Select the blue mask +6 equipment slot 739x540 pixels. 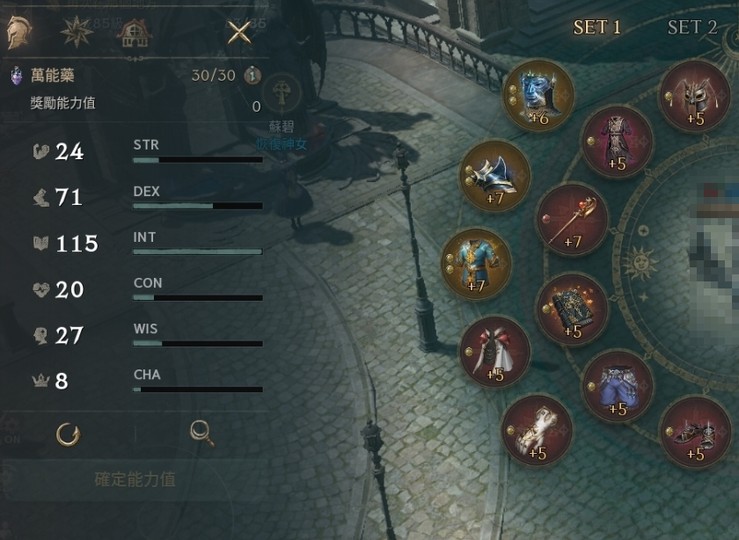point(538,96)
